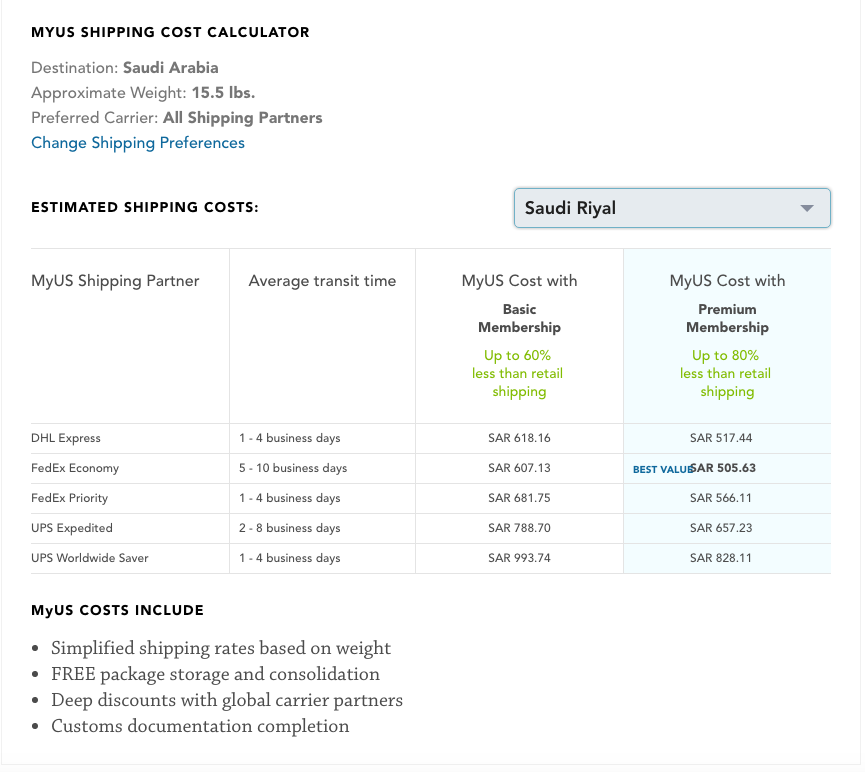The height and width of the screenshot is (772, 865).
Task: Click the SAR 505.63 premium price
Action: [723, 468]
